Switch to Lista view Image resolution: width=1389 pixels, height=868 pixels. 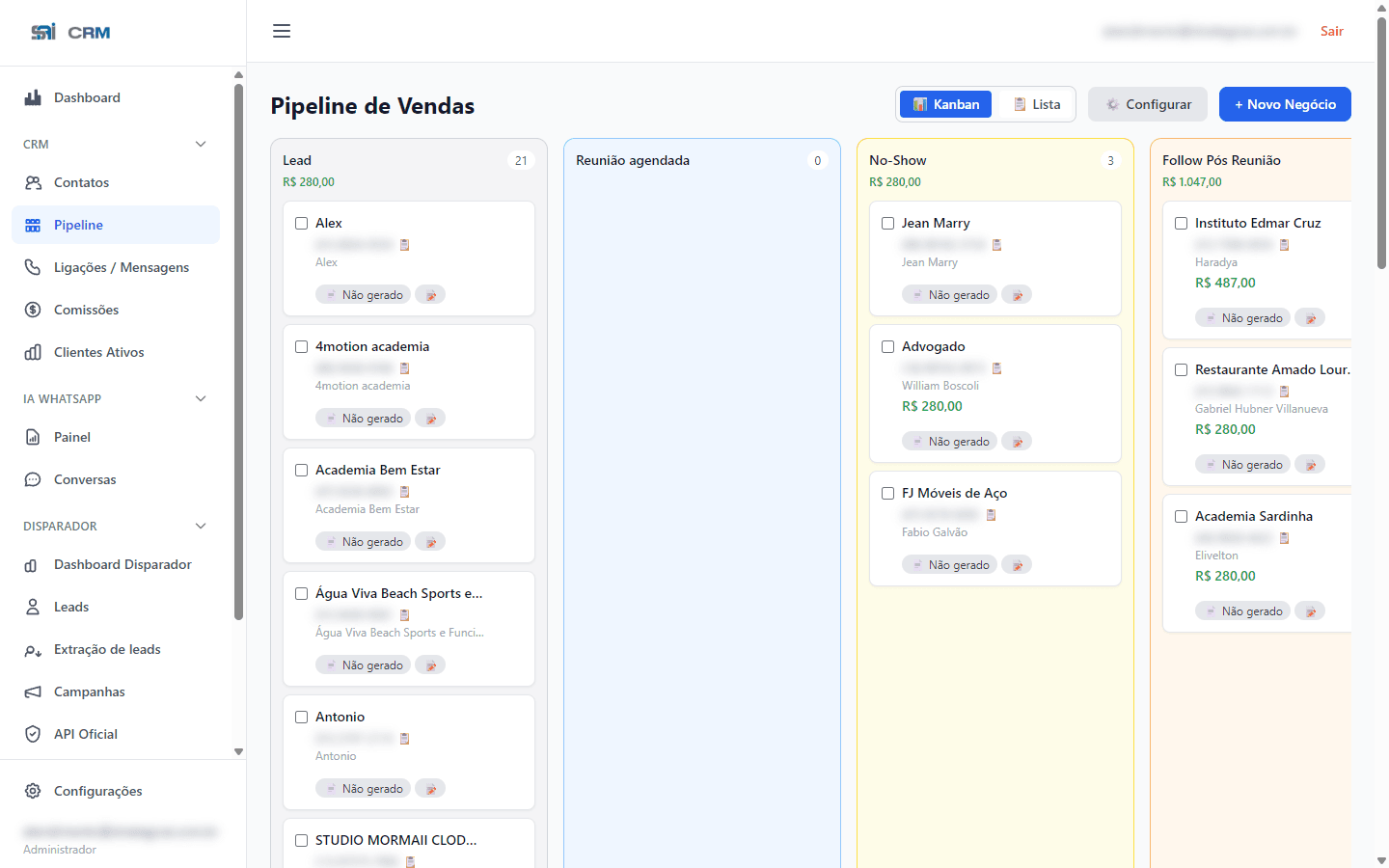[x=1036, y=104]
